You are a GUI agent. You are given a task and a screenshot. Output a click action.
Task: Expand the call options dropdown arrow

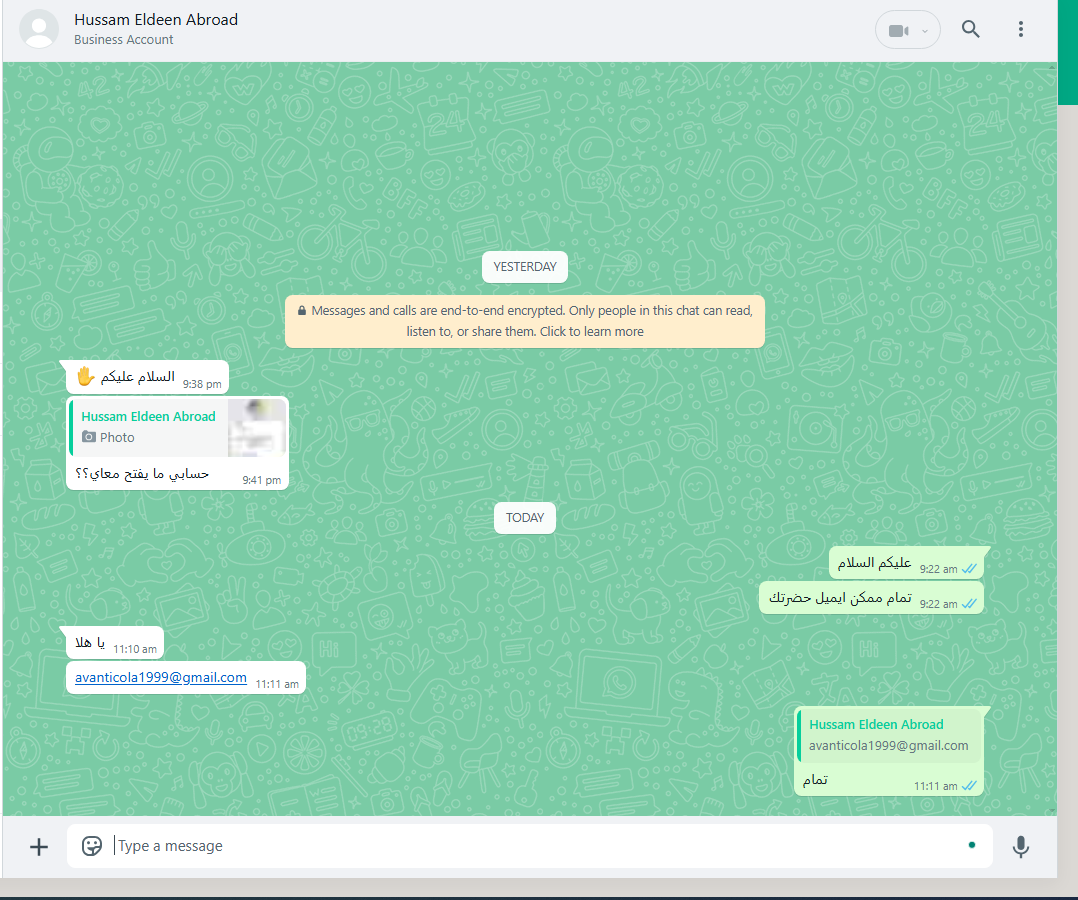(x=925, y=31)
